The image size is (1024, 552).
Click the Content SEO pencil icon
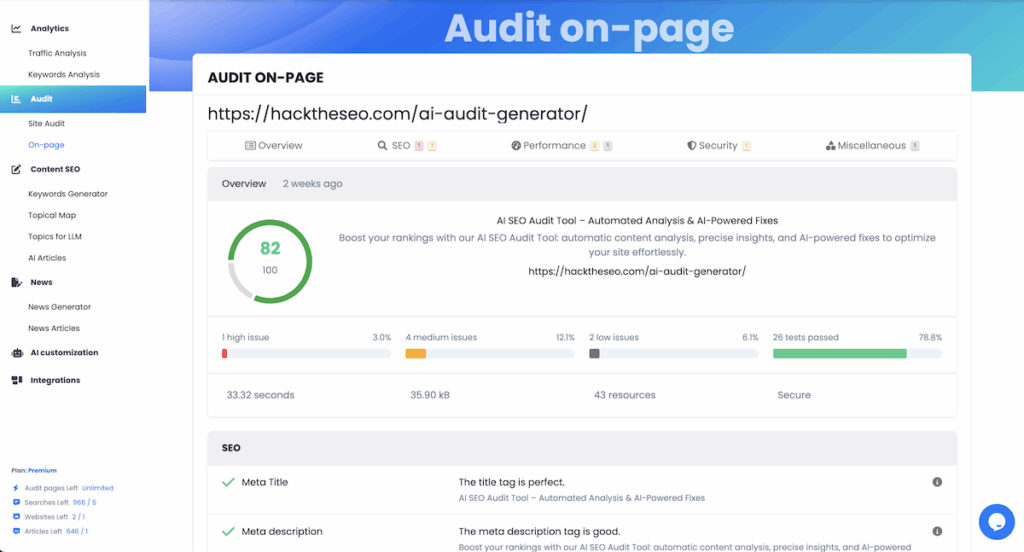[x=16, y=169]
